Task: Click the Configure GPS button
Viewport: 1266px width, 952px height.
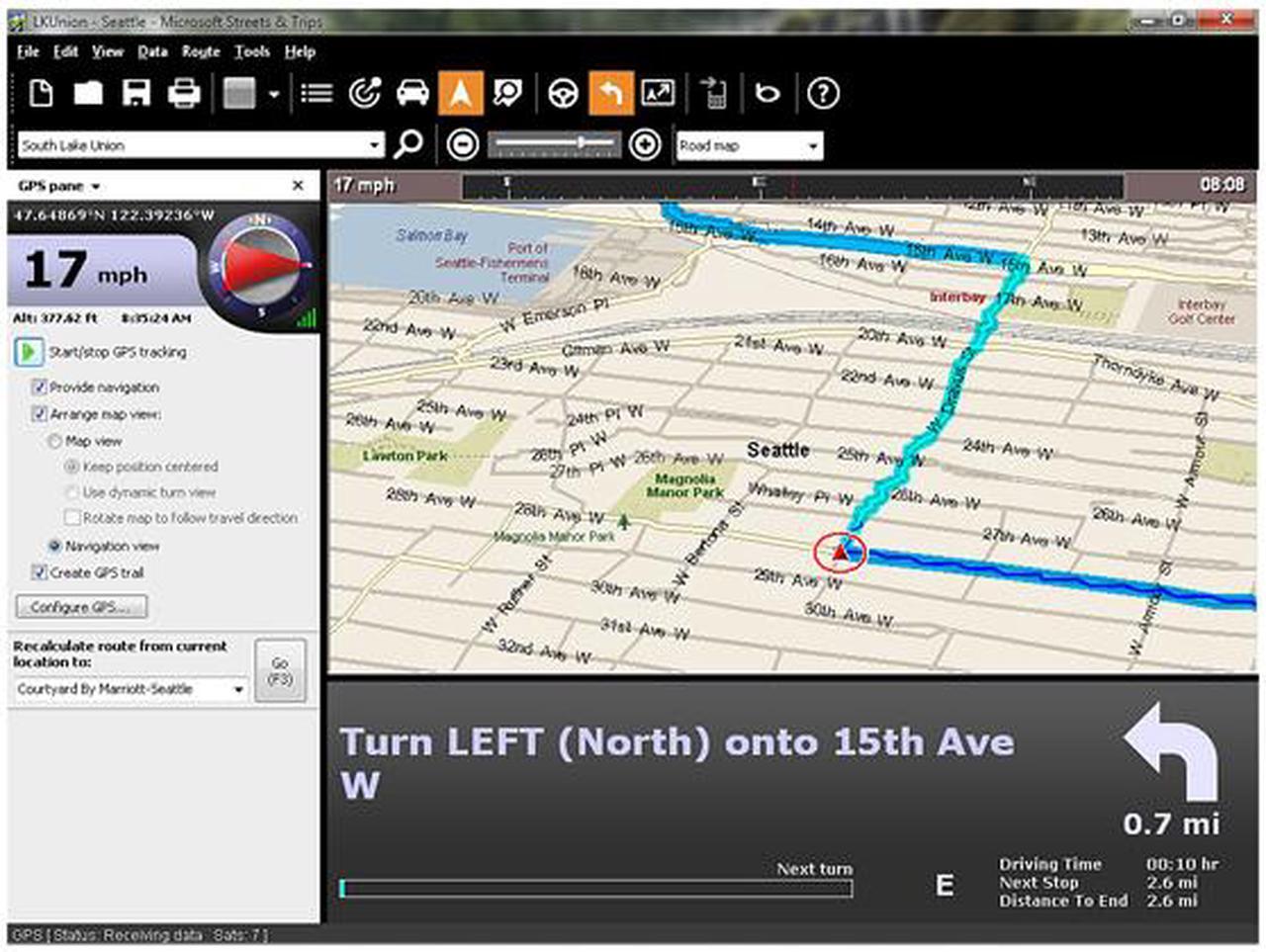Action: tap(81, 607)
